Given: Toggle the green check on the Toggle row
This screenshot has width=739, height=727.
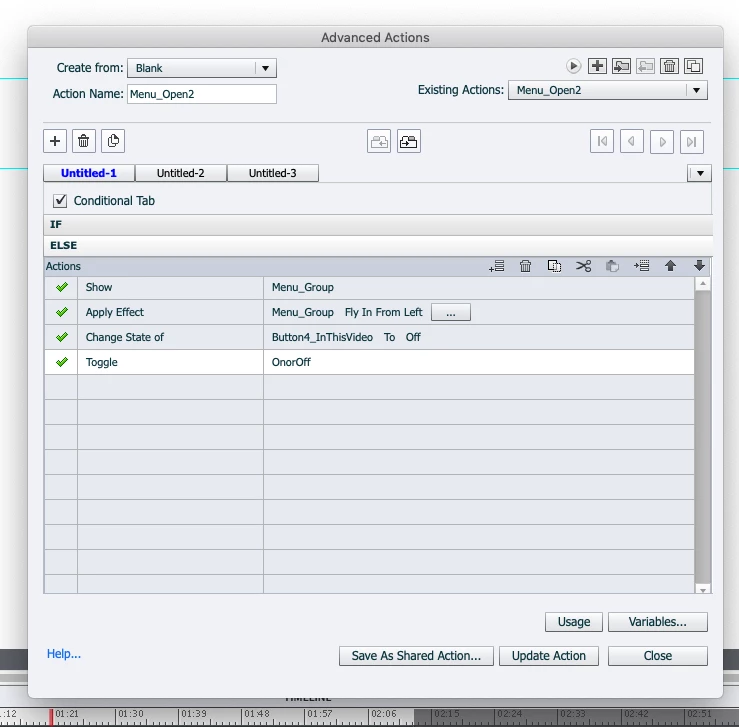Looking at the screenshot, I should pyautogui.click(x=62, y=362).
